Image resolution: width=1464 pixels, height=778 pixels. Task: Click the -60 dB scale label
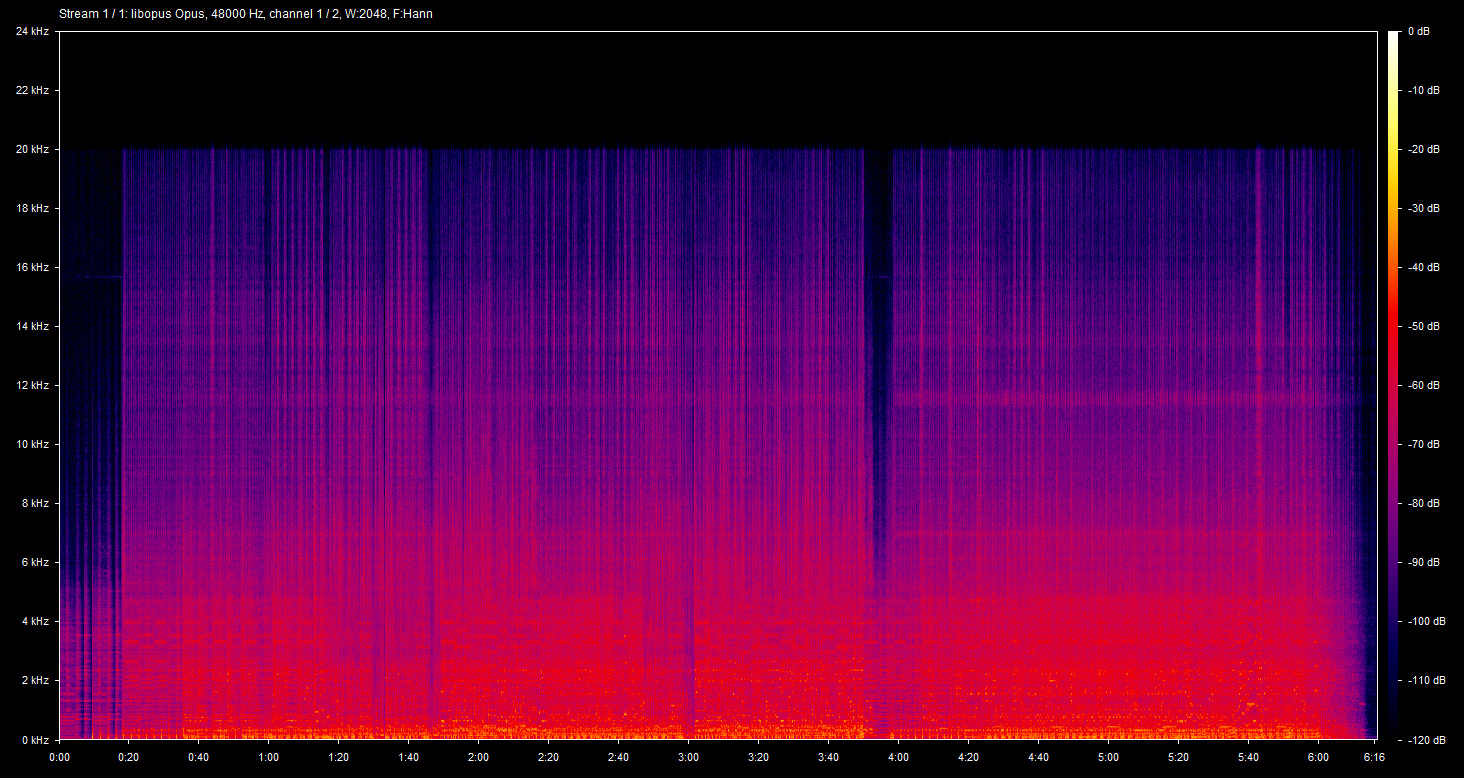[1423, 385]
